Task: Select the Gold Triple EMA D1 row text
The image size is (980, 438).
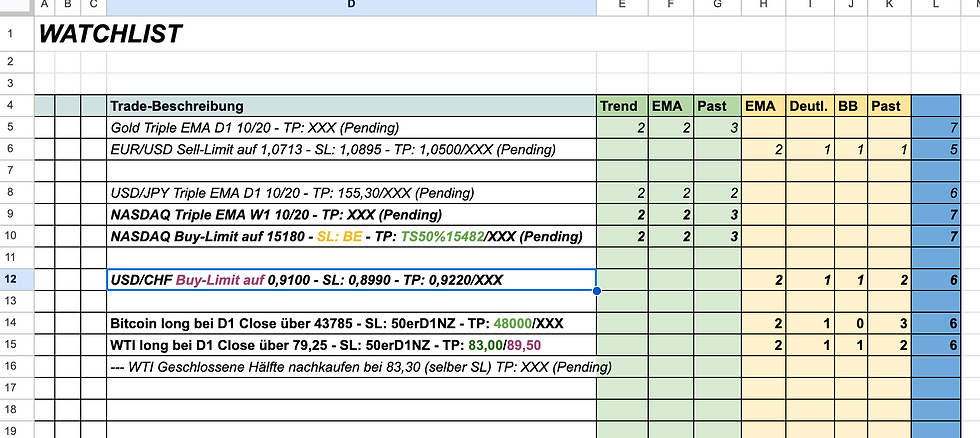Action: (x=254, y=127)
